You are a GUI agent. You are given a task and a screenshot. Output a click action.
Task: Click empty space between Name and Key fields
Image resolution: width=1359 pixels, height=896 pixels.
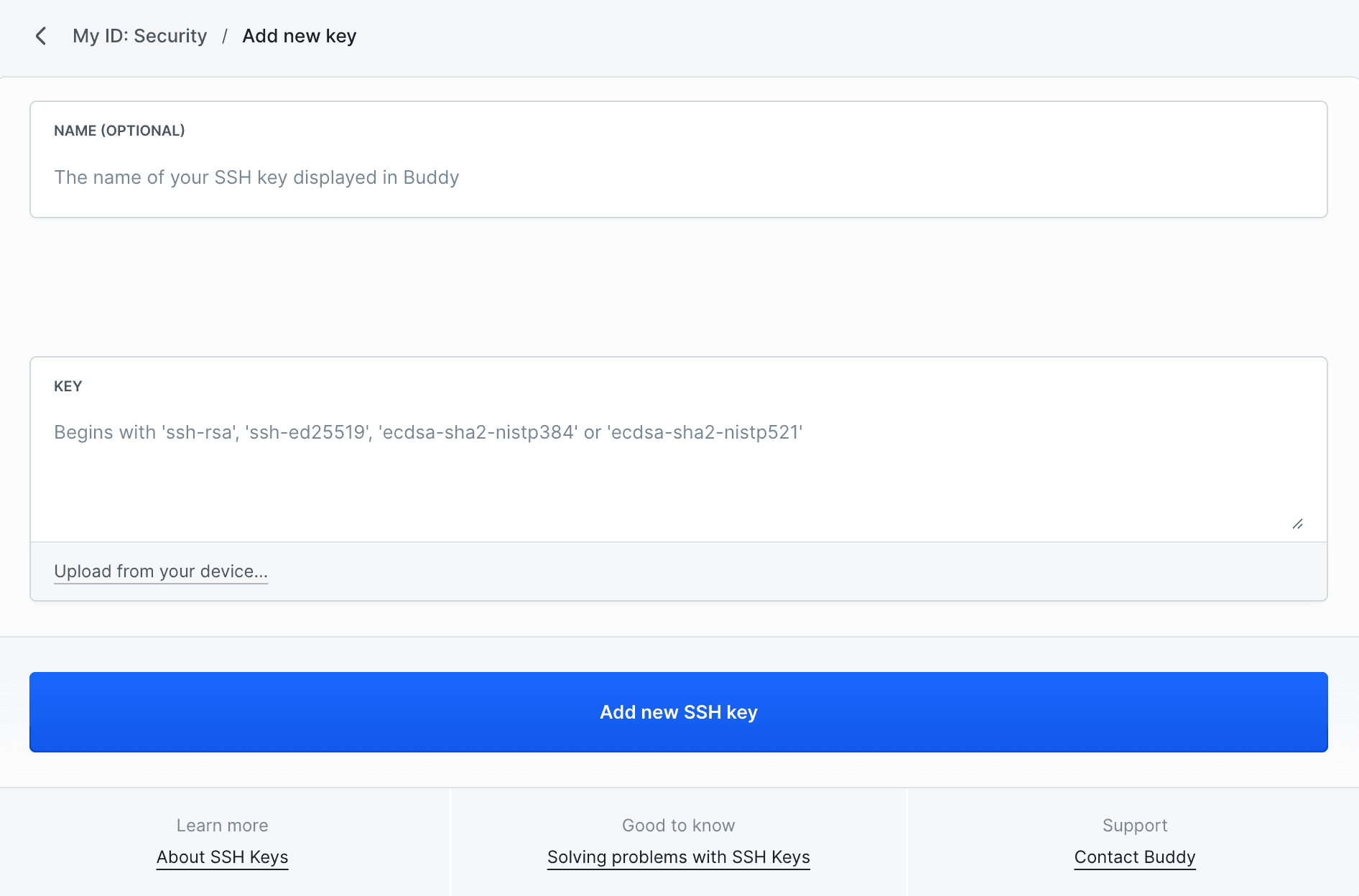coord(678,287)
